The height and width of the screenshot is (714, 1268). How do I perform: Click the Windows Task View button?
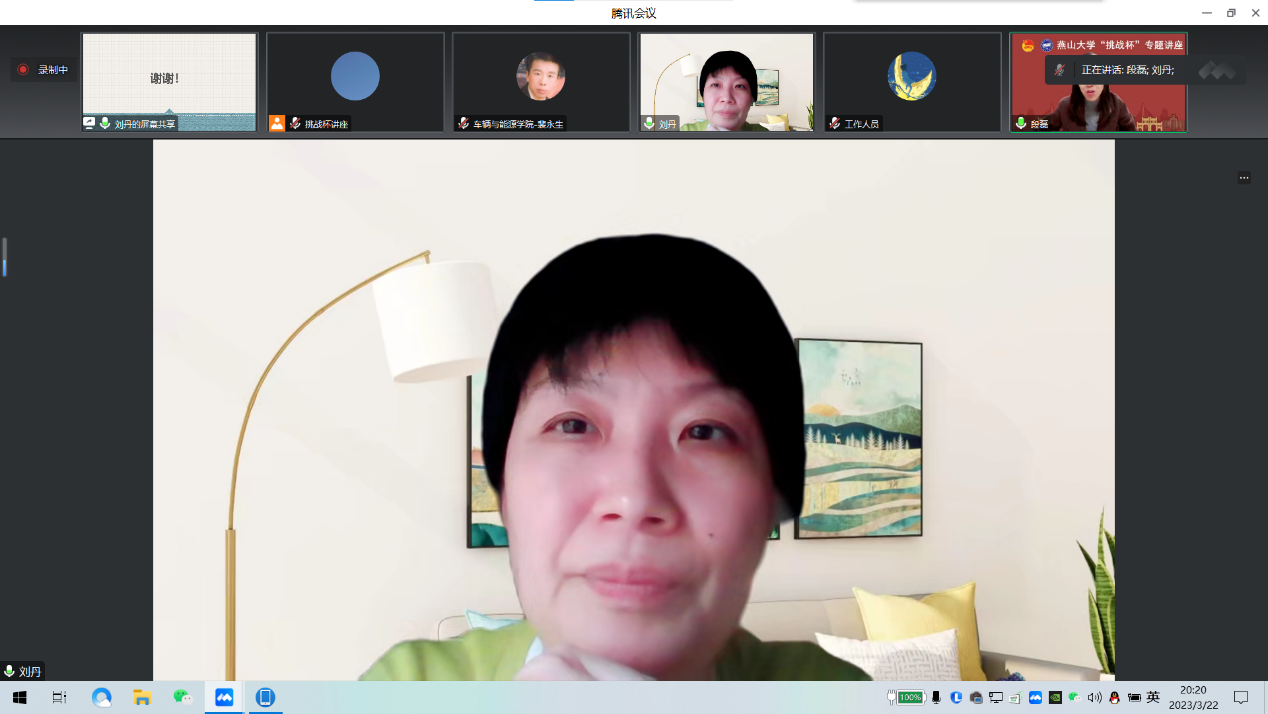(59, 697)
